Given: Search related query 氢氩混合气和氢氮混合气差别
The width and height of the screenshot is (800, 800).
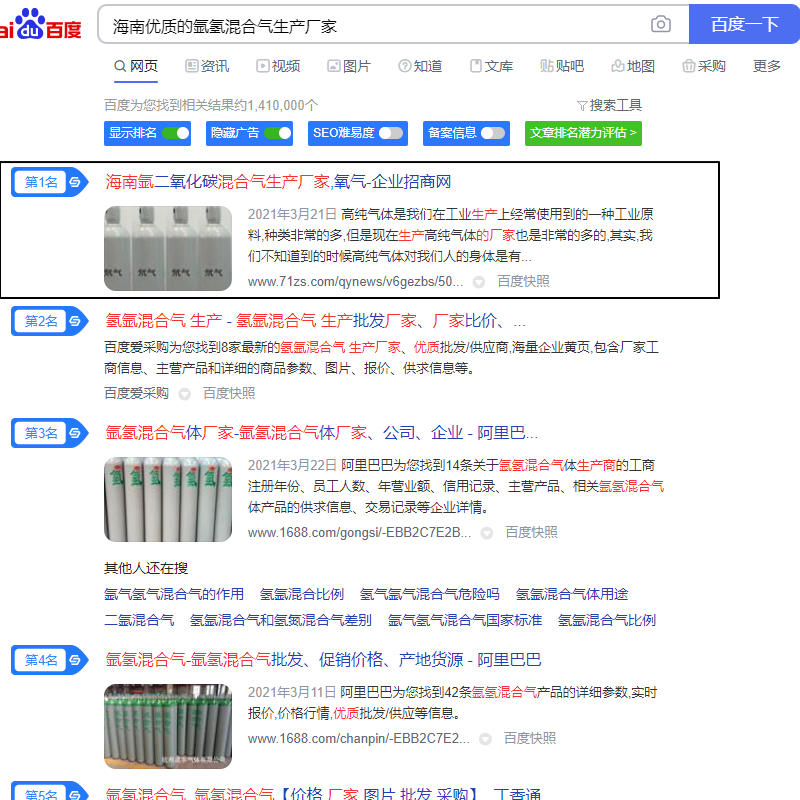Looking at the screenshot, I should pyautogui.click(x=281, y=620).
